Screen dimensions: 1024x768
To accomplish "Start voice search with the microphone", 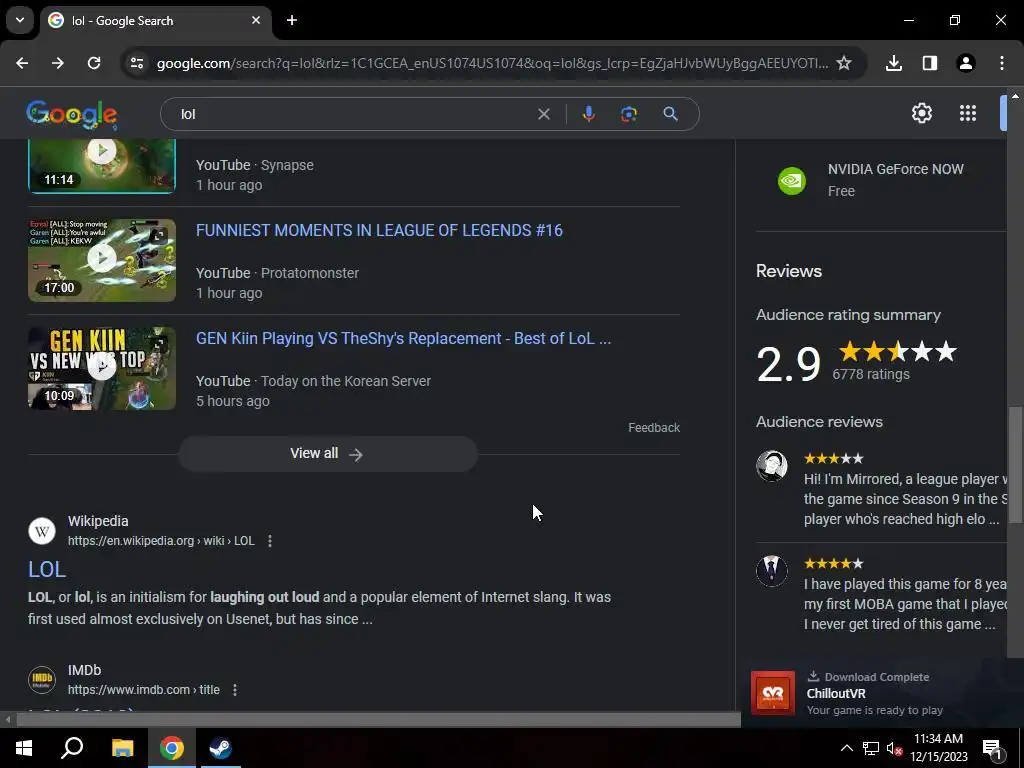I will pyautogui.click(x=588, y=114).
